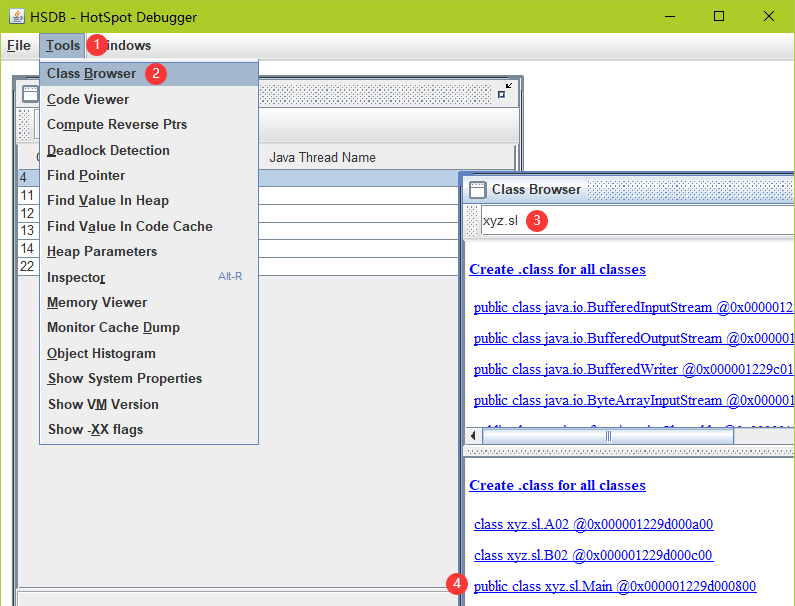Choose Show System Properties
The width and height of the screenshot is (795, 606).
(x=149, y=379)
